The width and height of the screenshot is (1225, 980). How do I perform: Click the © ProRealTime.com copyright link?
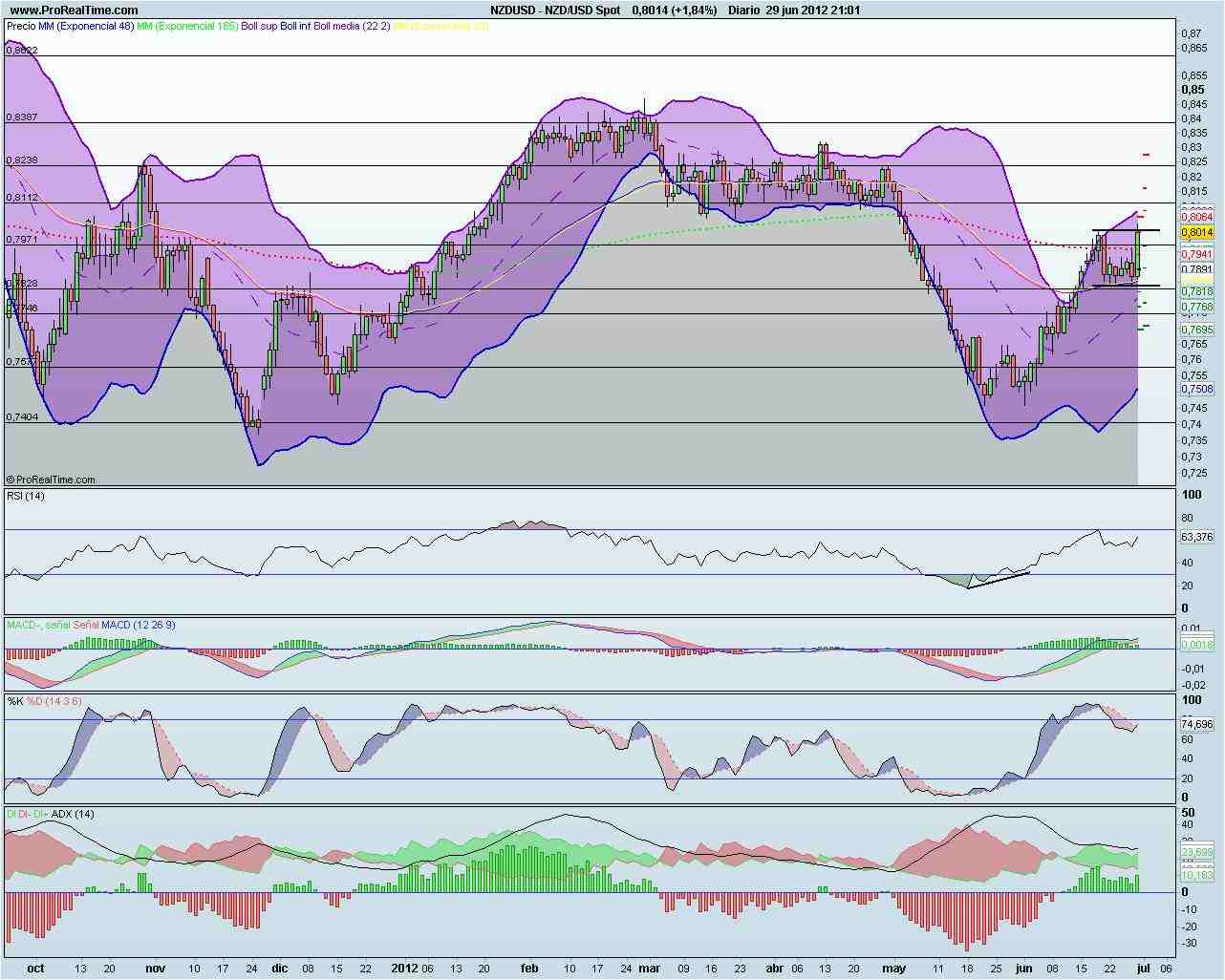[53, 479]
